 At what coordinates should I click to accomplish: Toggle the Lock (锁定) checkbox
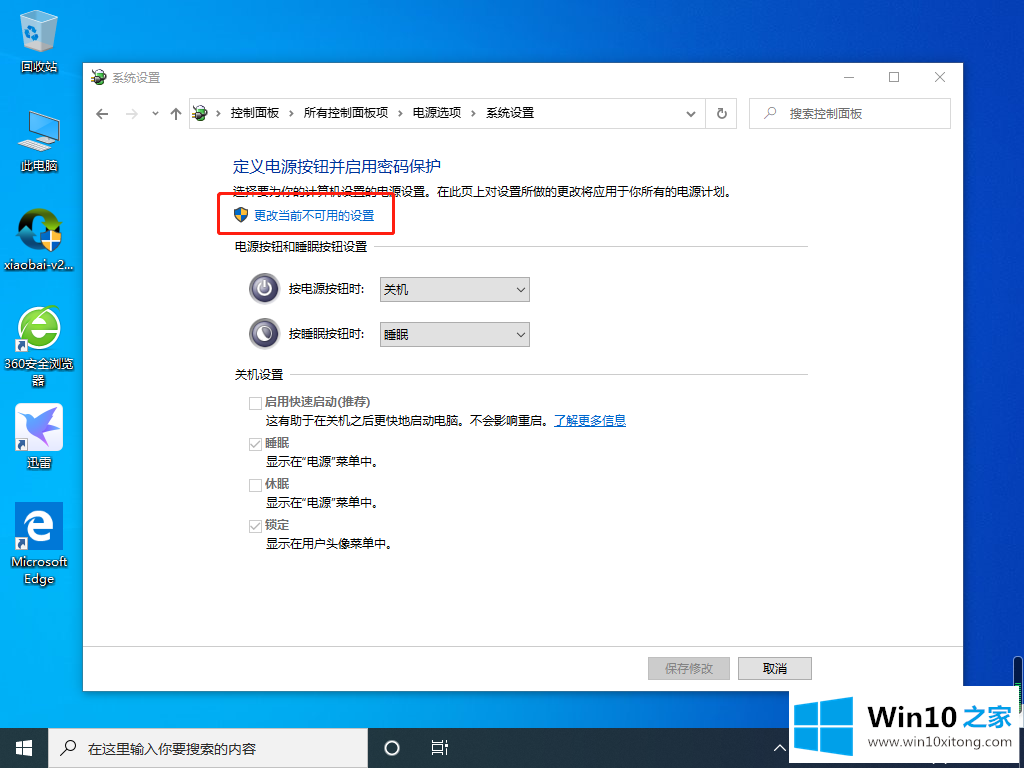(x=255, y=525)
